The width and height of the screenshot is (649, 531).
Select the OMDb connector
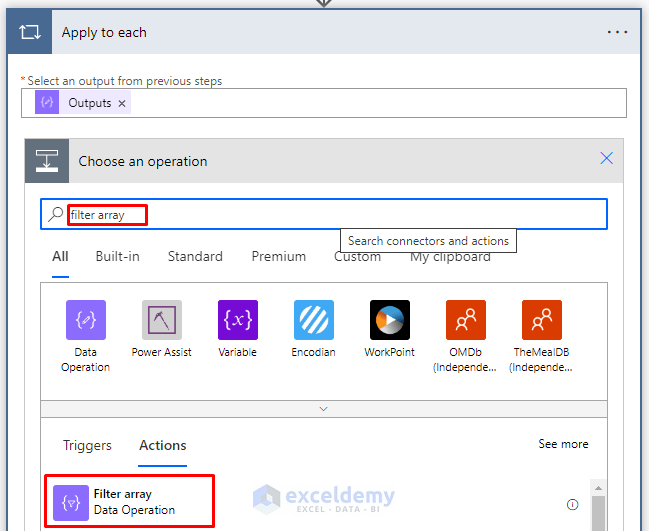(x=465, y=336)
